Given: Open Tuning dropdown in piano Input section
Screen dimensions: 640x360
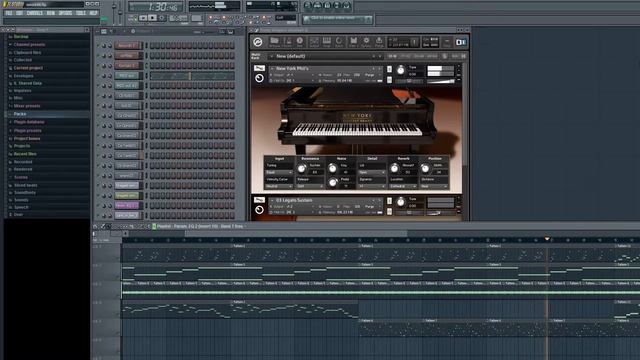Looking at the screenshot, I should click(x=279, y=172).
